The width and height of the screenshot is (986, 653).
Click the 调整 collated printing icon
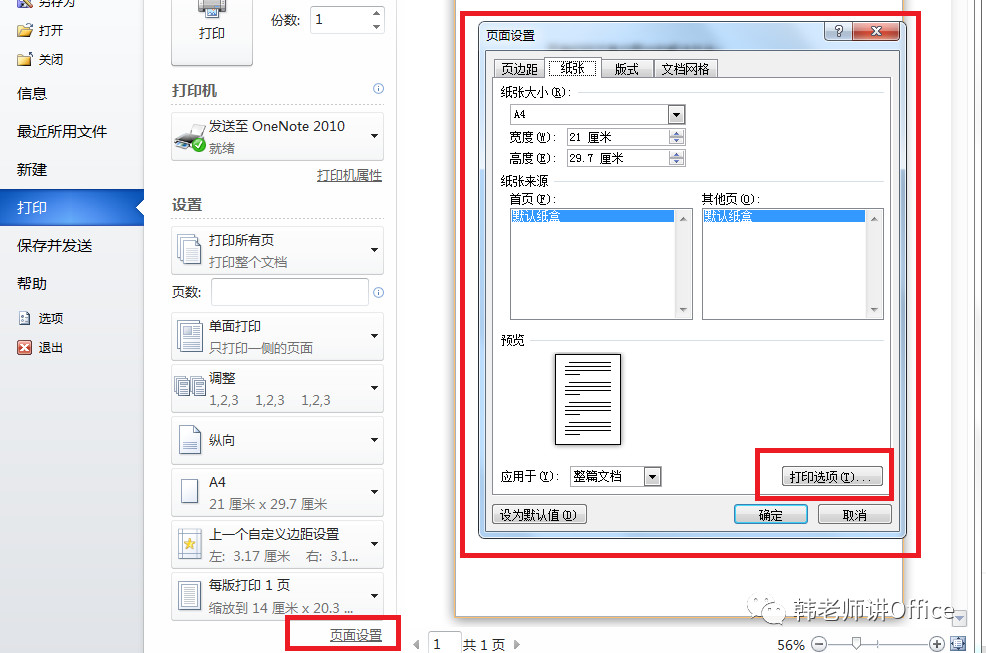click(x=190, y=388)
